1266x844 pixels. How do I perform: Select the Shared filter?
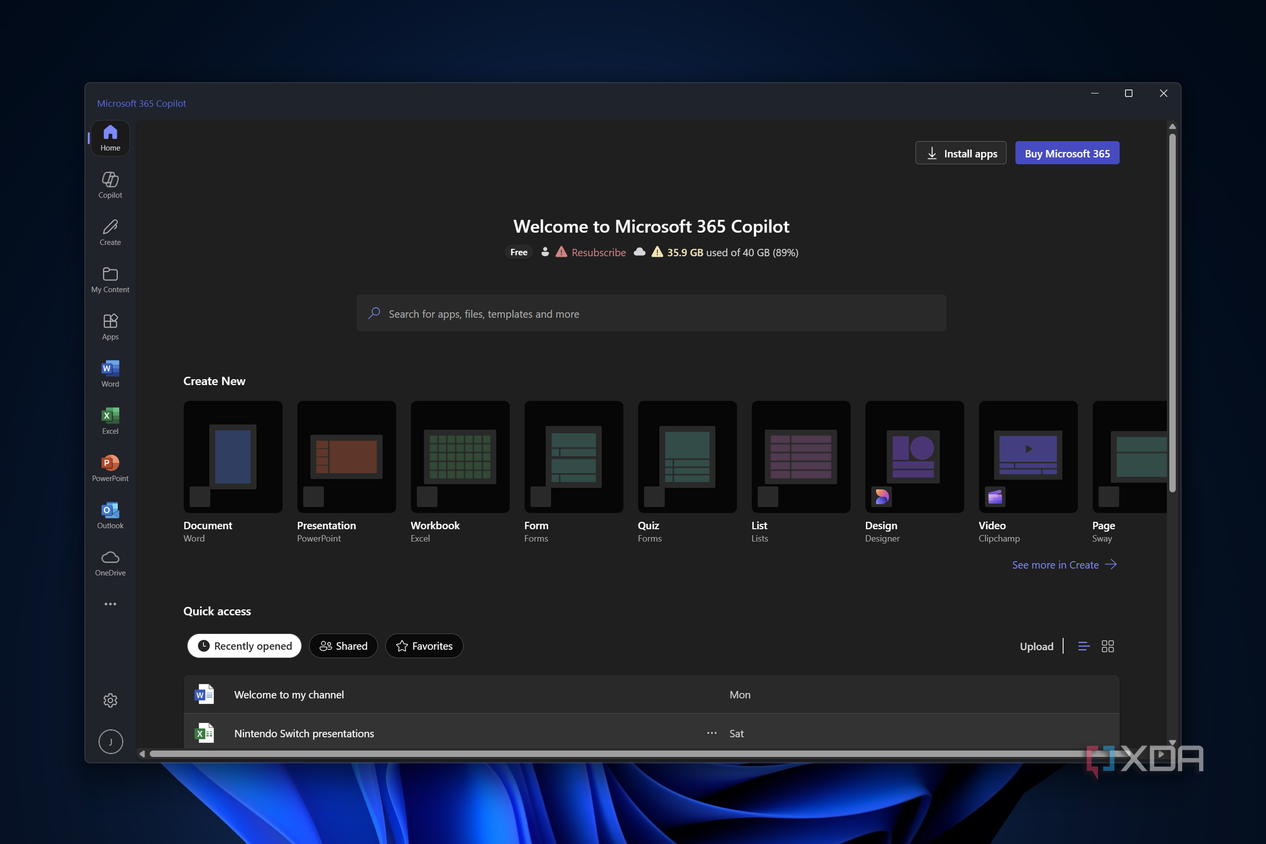343,646
